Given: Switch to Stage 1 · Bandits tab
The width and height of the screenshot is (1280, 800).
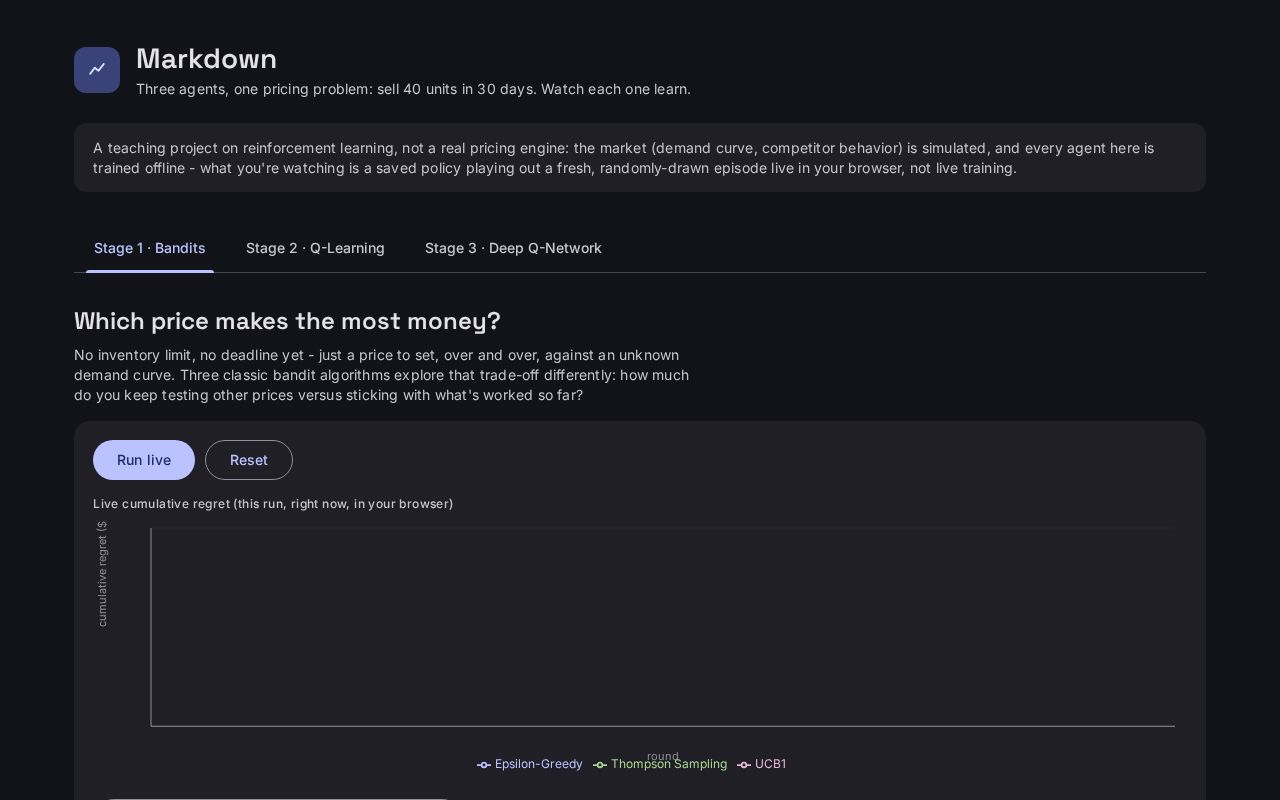Looking at the screenshot, I should click(150, 248).
